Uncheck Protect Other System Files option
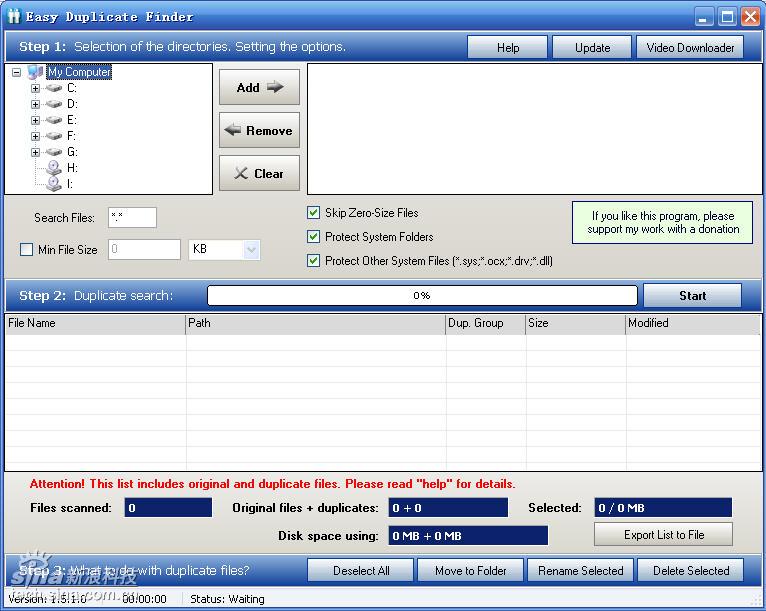This screenshot has width=766, height=611. [x=314, y=260]
